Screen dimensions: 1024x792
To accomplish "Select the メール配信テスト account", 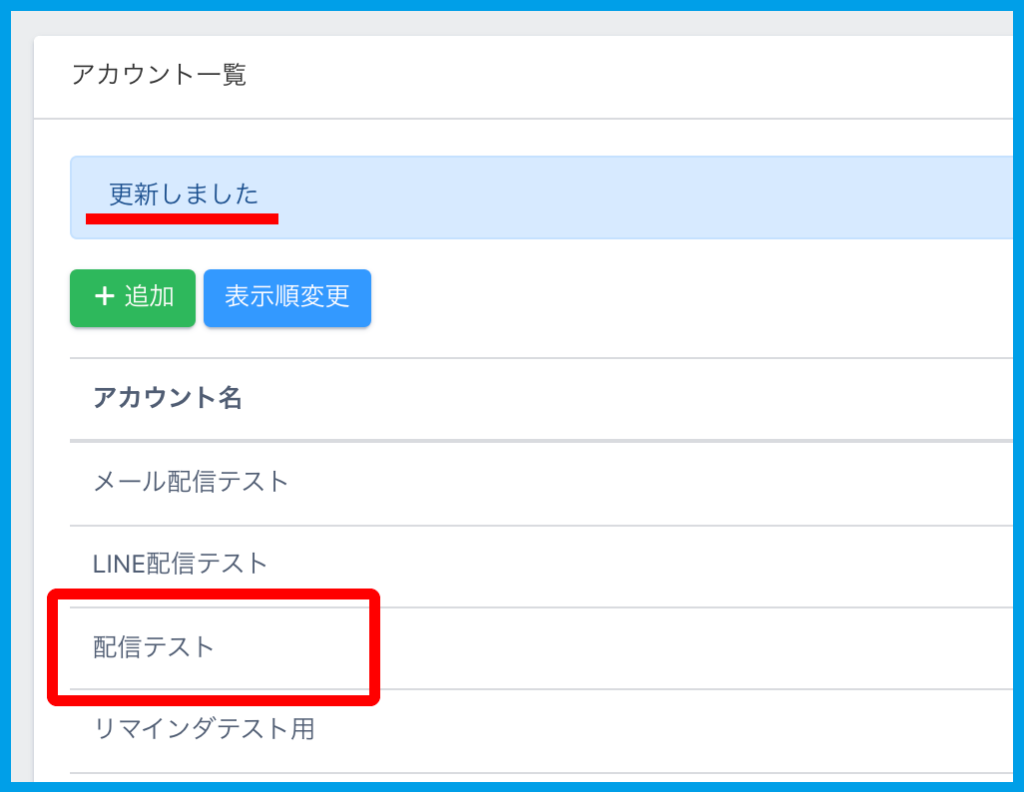I will (190, 482).
